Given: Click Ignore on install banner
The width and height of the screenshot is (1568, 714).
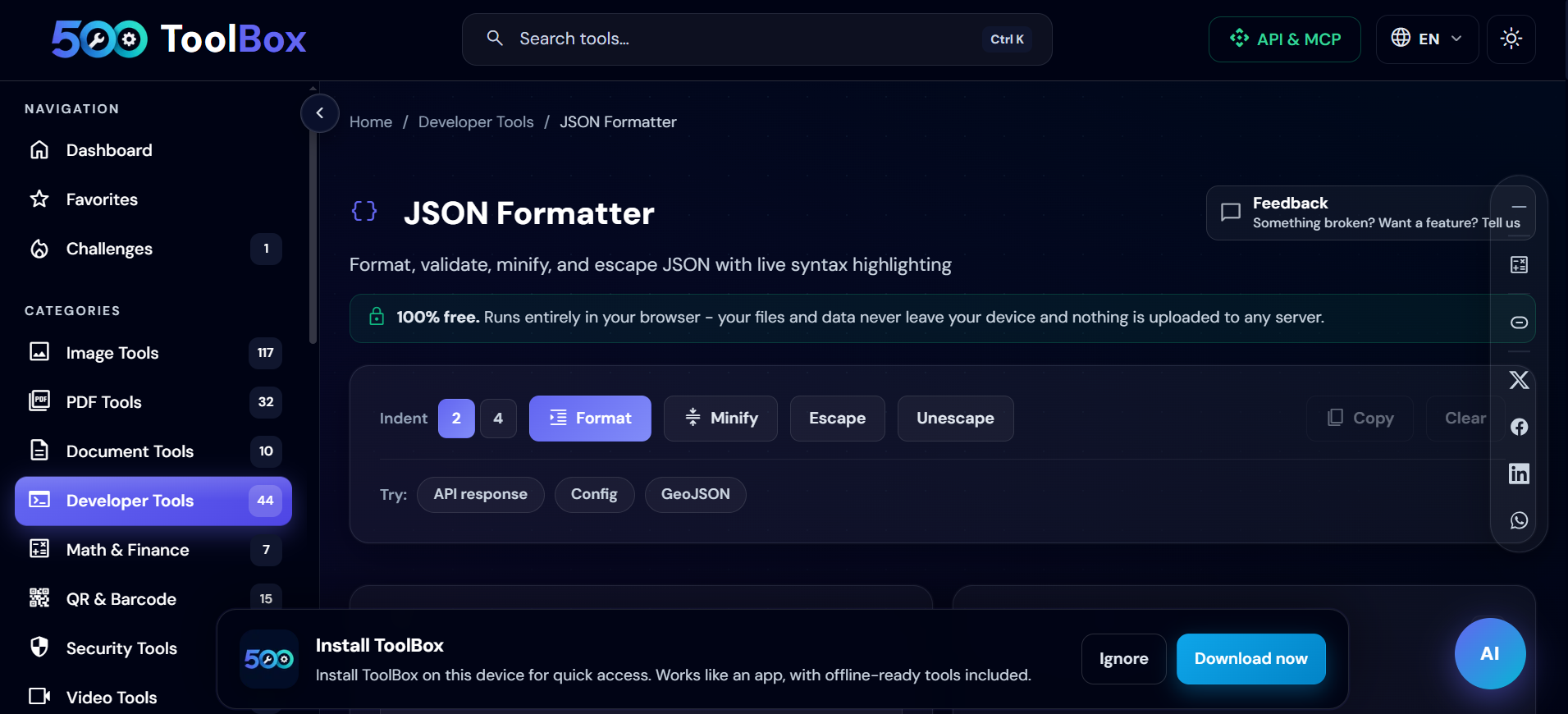Looking at the screenshot, I should tap(1123, 659).
